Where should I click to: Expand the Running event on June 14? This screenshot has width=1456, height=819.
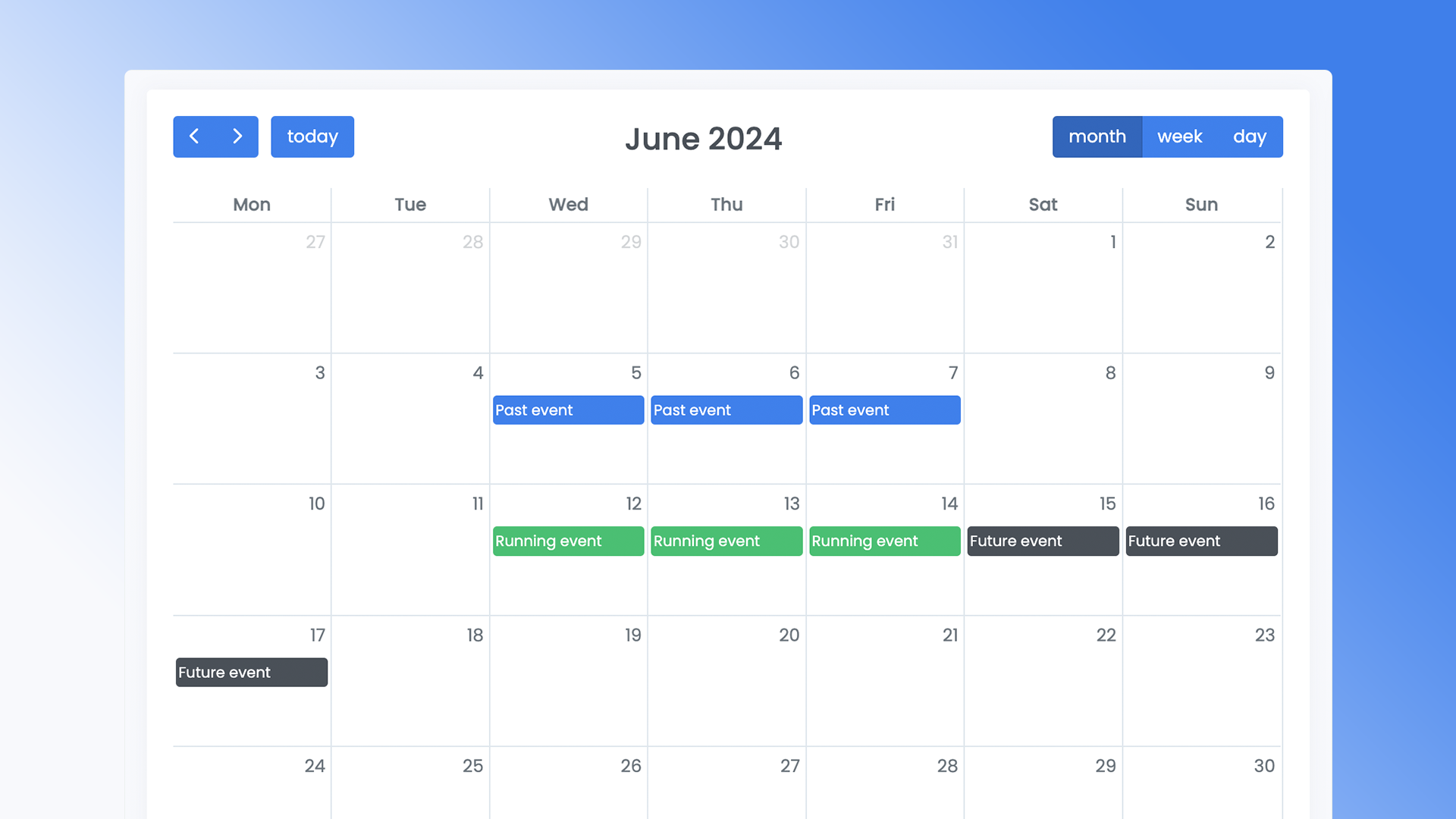point(883,541)
